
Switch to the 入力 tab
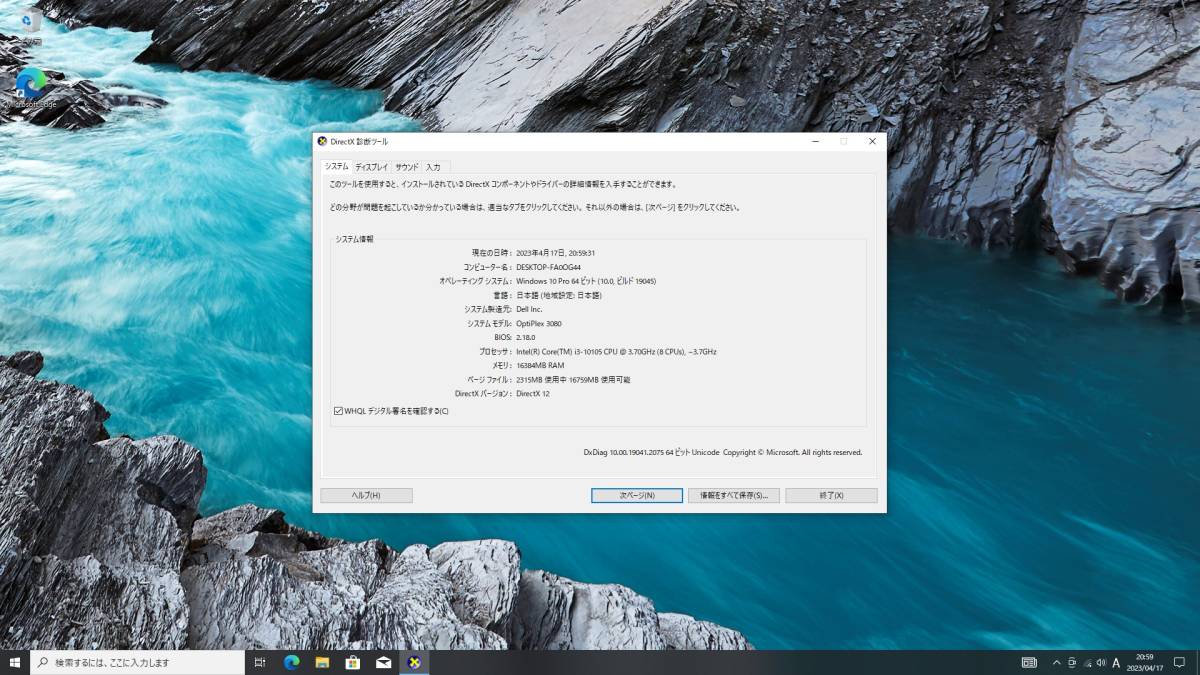(434, 167)
